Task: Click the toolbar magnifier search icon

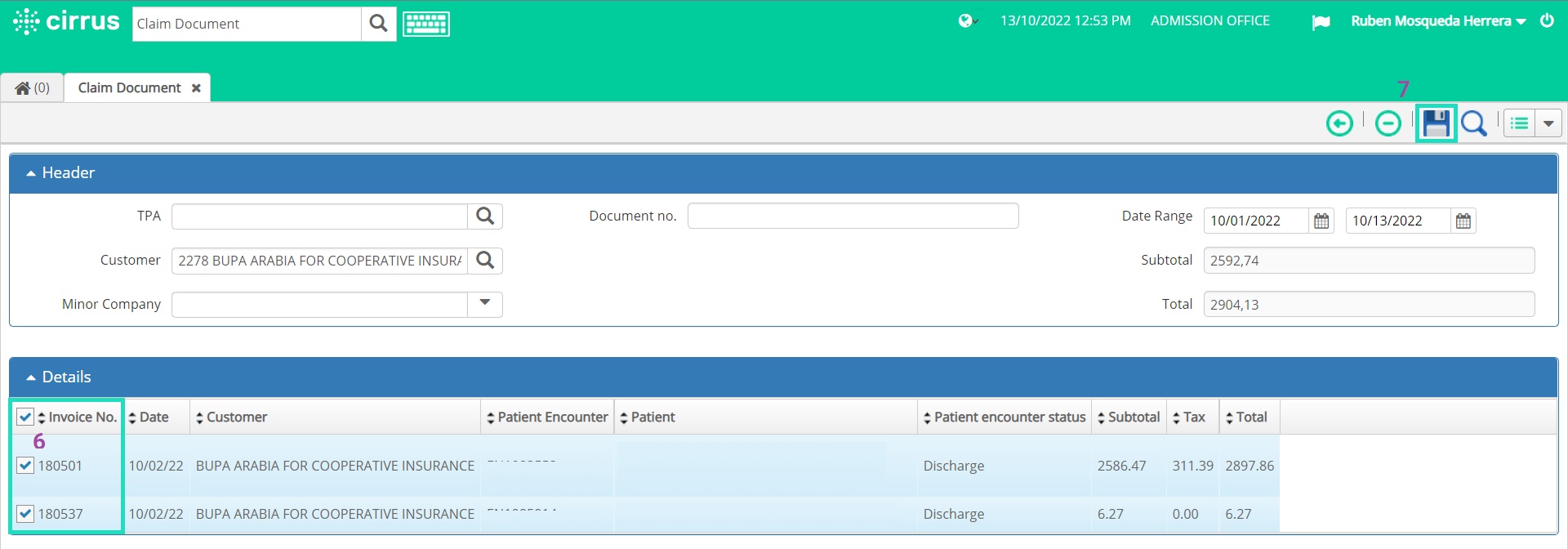Action: tap(1474, 123)
